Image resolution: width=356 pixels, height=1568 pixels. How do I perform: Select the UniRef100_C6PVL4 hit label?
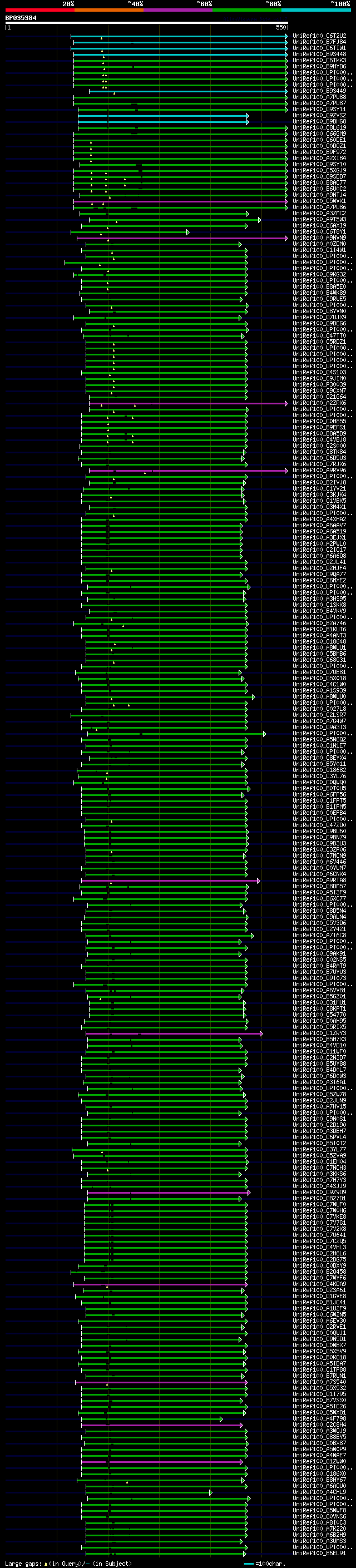coord(319,1137)
